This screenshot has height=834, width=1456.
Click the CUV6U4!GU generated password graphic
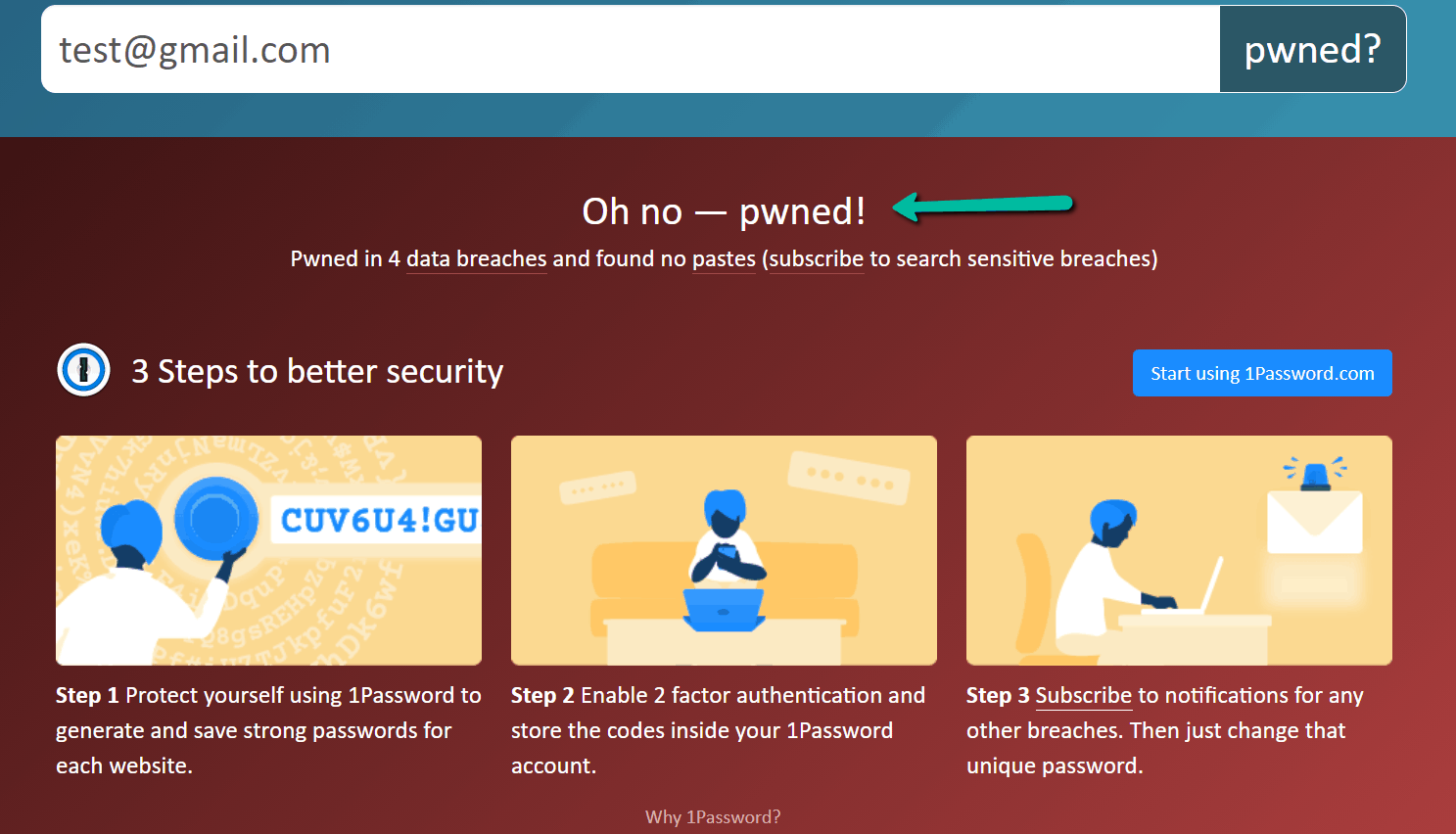point(378,520)
